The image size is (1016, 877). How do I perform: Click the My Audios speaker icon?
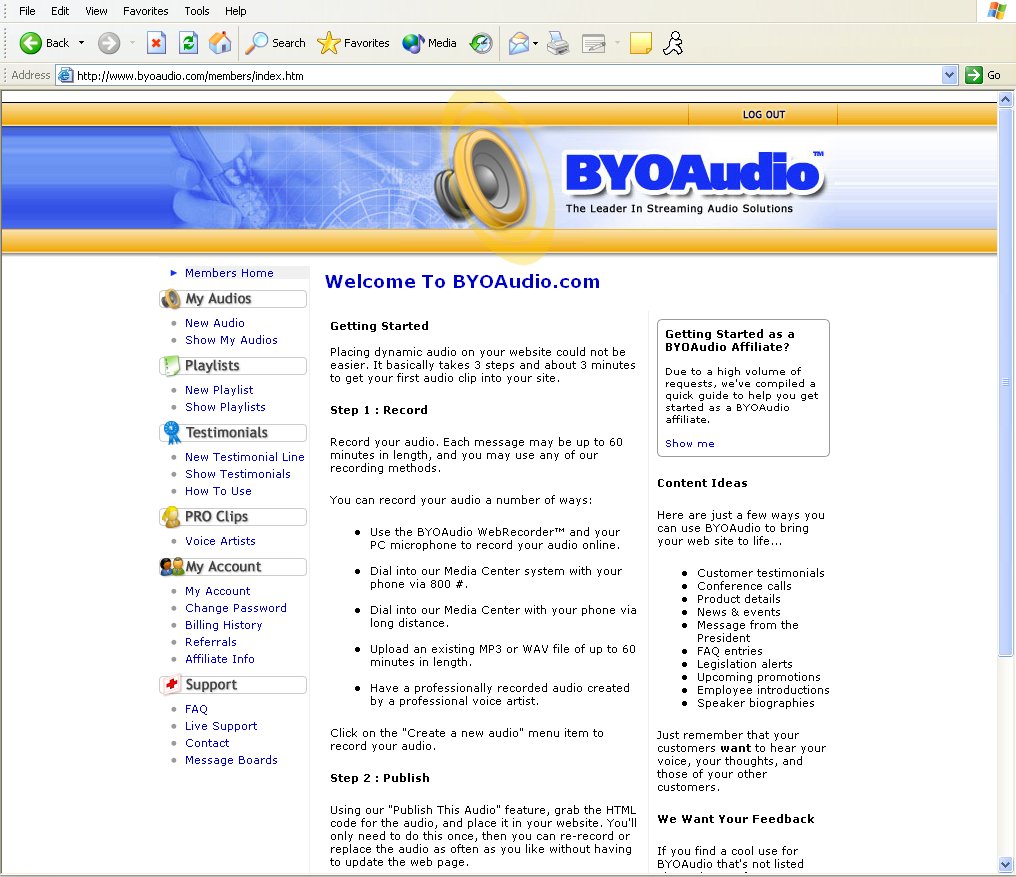click(x=171, y=298)
